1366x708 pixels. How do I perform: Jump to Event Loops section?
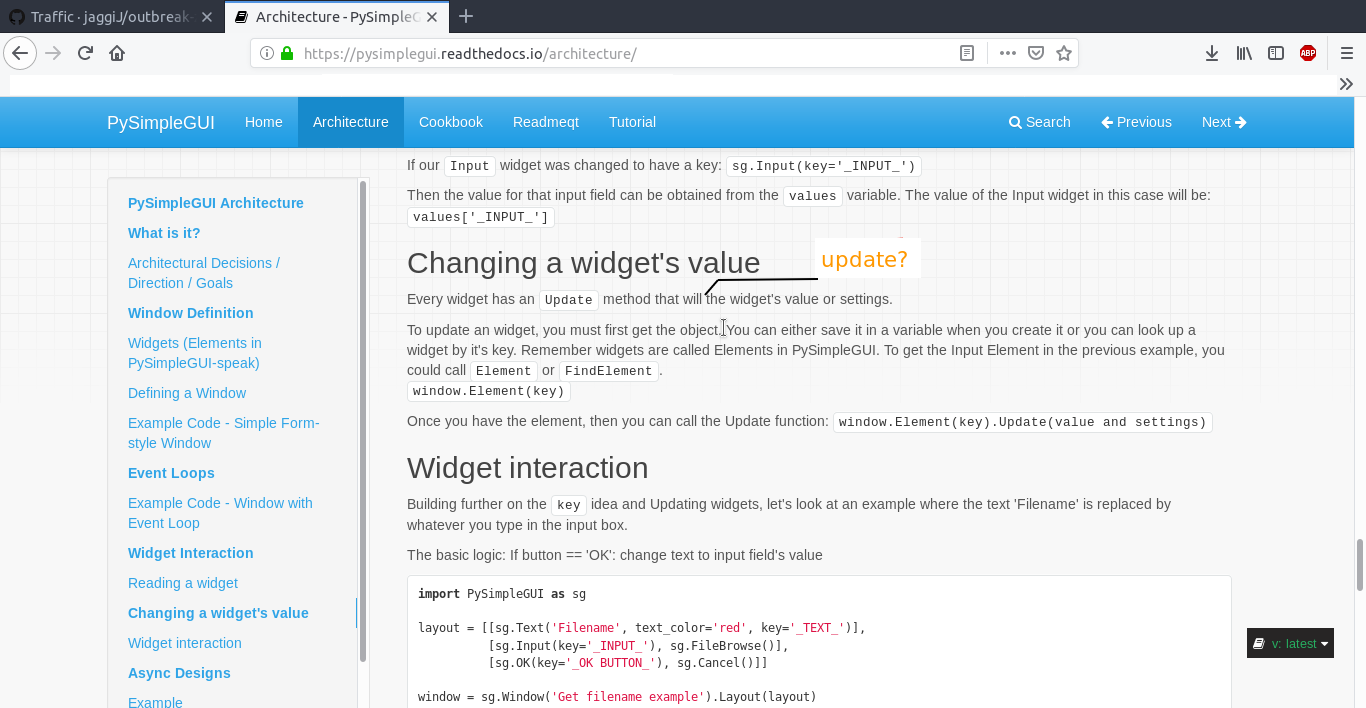pos(171,473)
